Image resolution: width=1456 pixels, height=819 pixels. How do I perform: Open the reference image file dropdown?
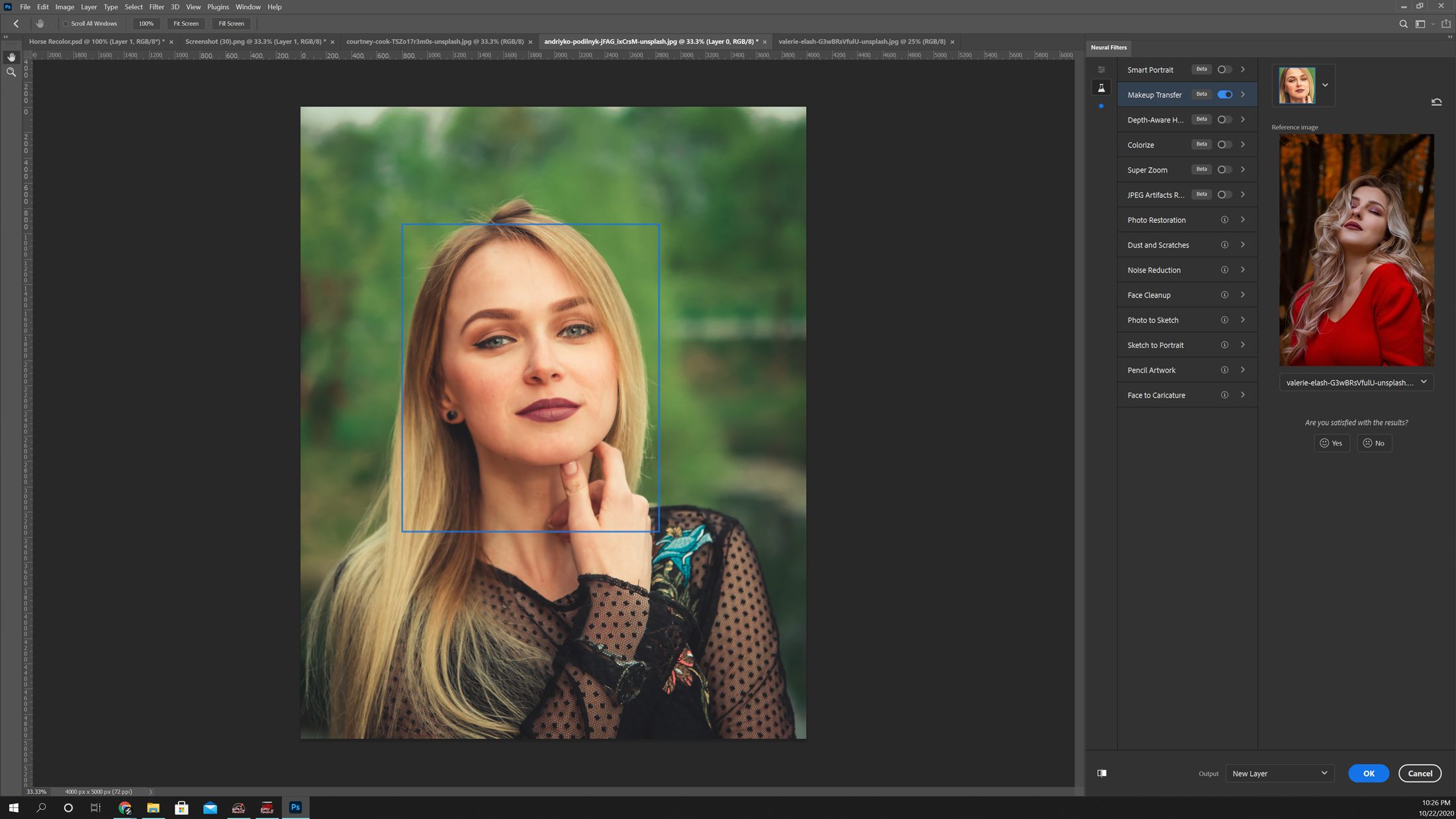[x=1356, y=382]
